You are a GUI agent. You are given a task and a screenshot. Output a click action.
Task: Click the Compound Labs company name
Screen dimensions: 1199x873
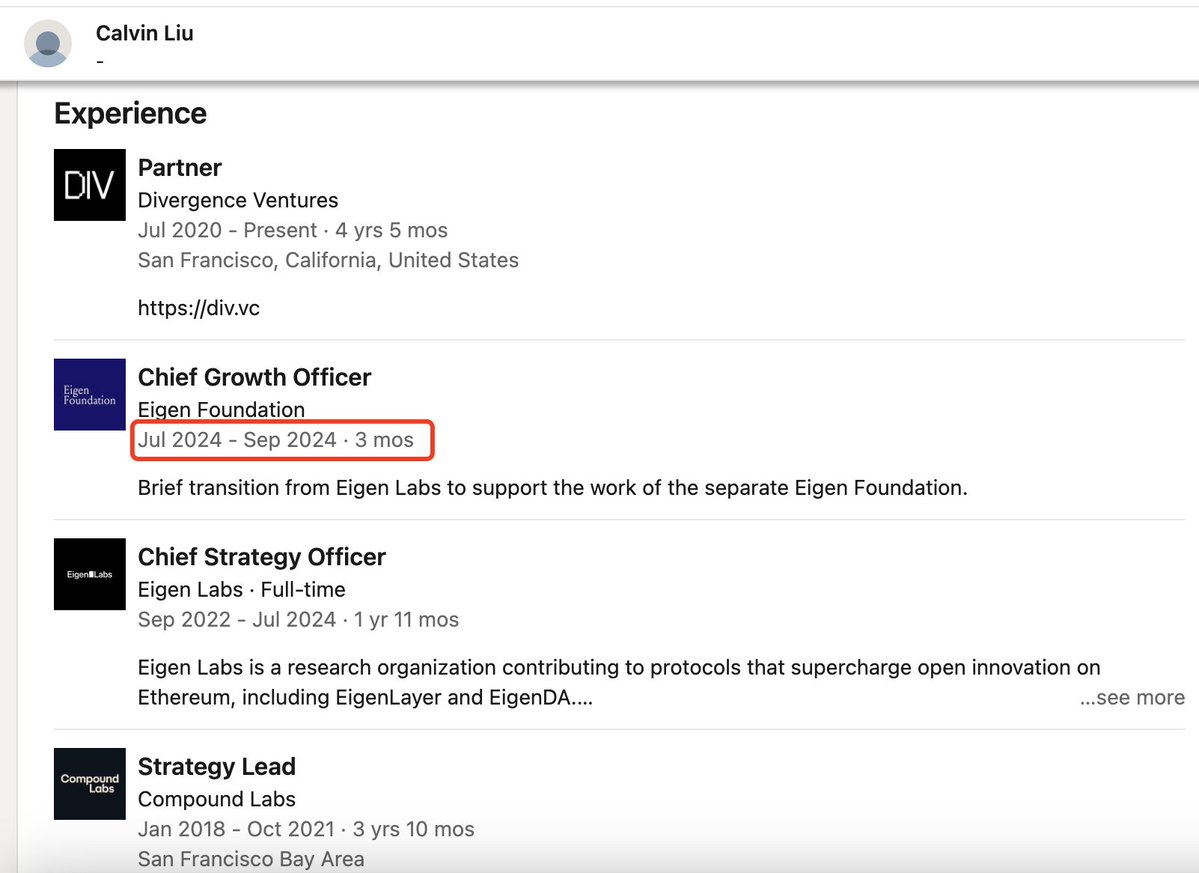(217, 799)
